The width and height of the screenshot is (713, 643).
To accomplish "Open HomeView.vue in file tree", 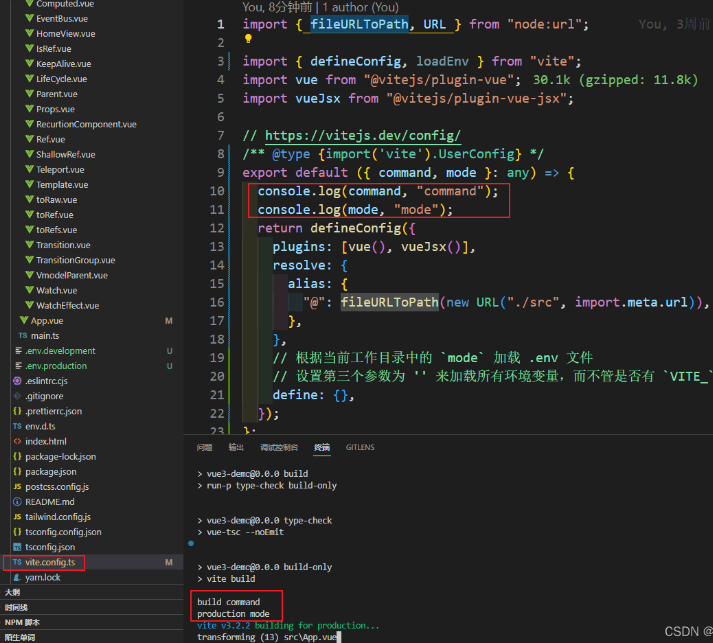I will (x=65, y=34).
